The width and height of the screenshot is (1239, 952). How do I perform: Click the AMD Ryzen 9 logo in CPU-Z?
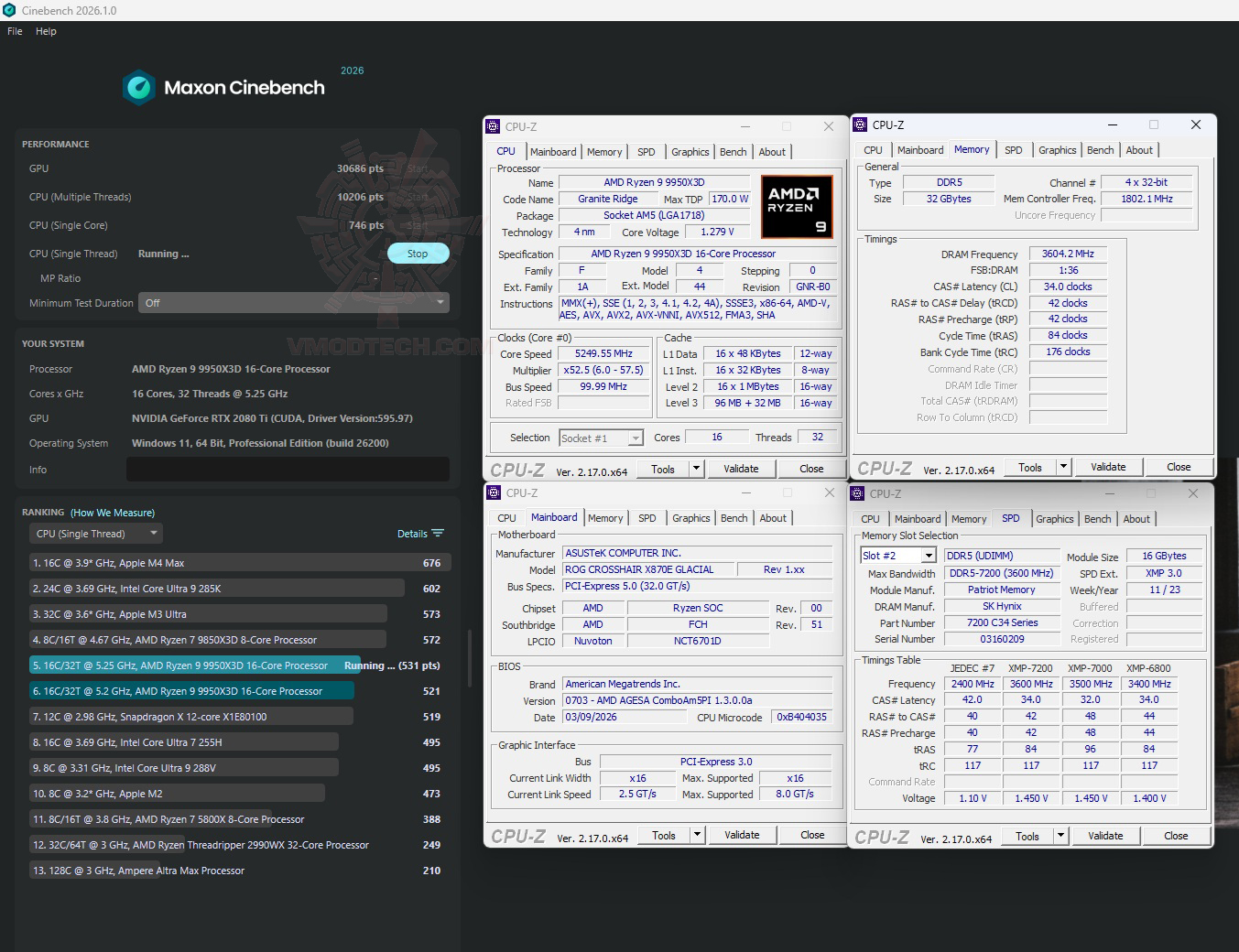coord(797,207)
